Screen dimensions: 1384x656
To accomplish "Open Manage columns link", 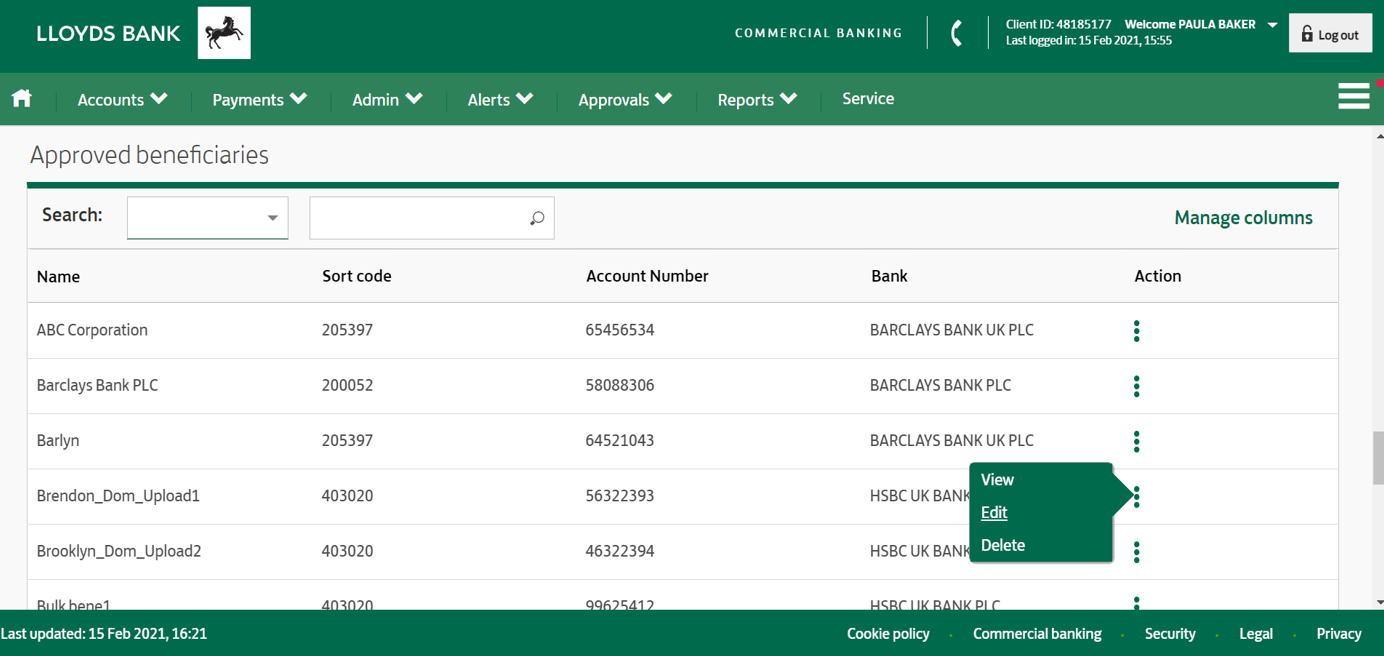I will [1243, 218].
